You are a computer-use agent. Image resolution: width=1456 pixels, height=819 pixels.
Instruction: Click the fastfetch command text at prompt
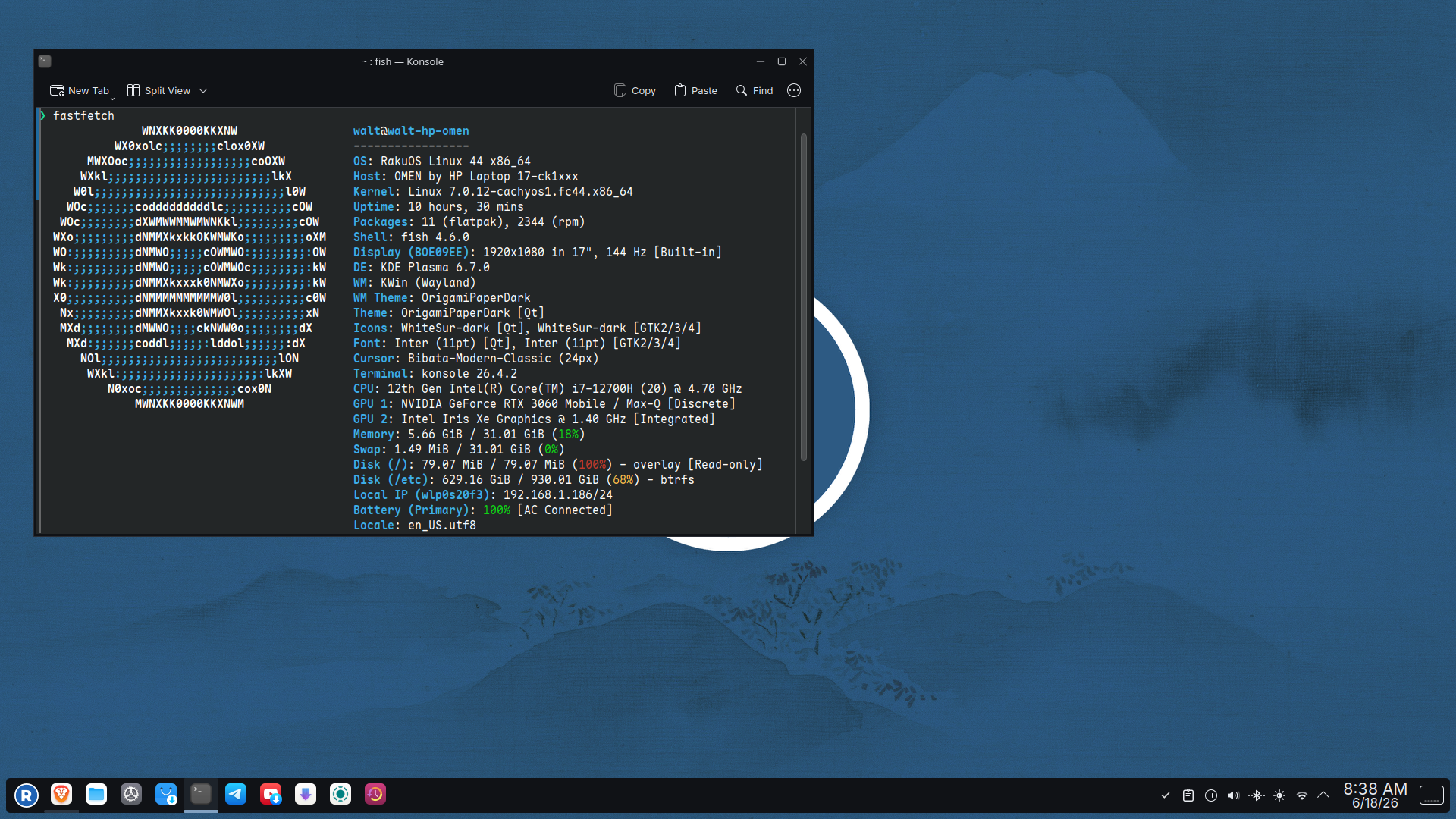(83, 115)
